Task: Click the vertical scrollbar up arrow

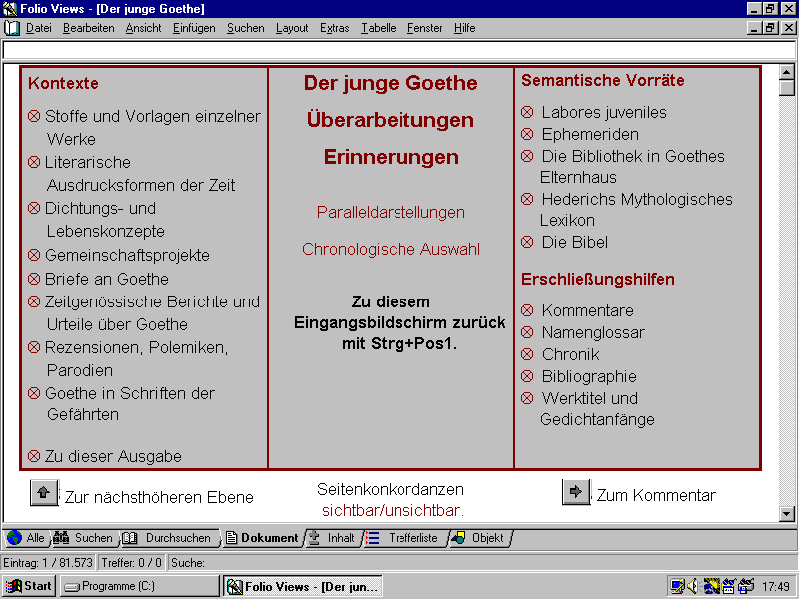Action: [x=786, y=72]
